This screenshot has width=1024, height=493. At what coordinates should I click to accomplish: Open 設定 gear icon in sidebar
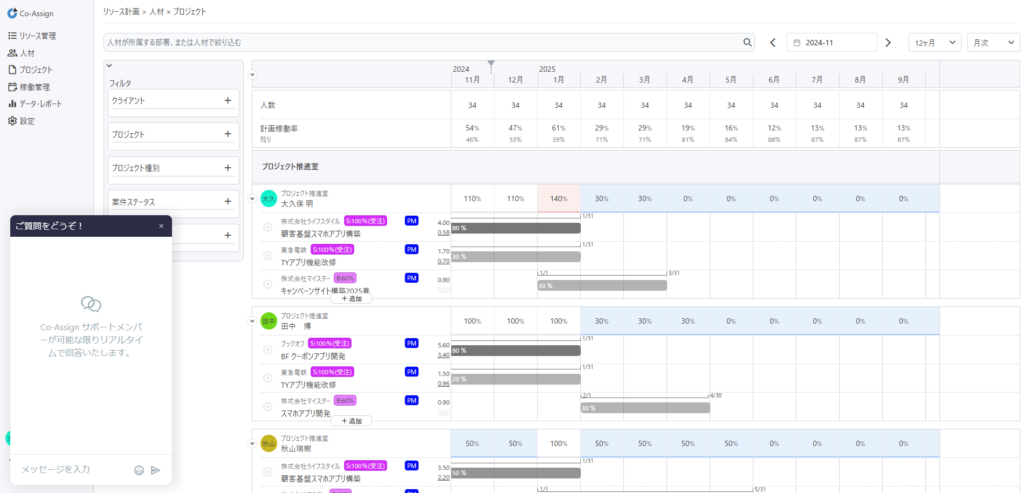[x=12, y=121]
